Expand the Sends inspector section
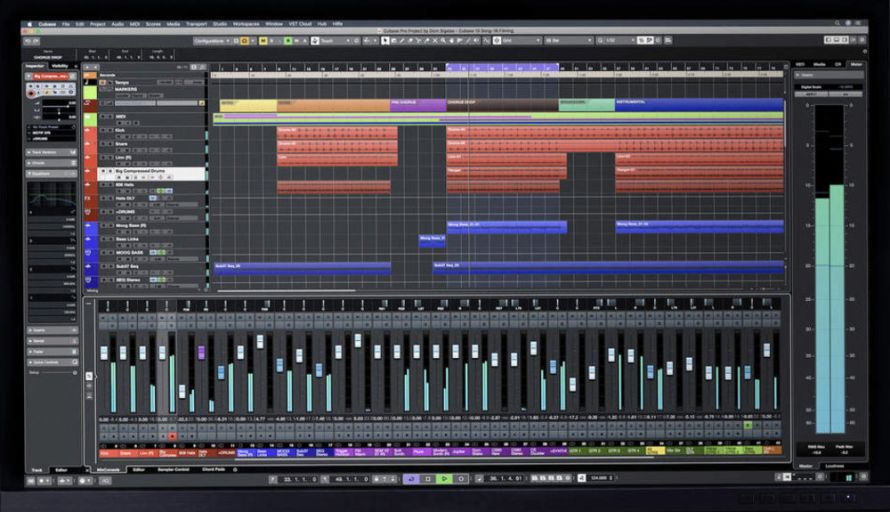 [x=52, y=341]
